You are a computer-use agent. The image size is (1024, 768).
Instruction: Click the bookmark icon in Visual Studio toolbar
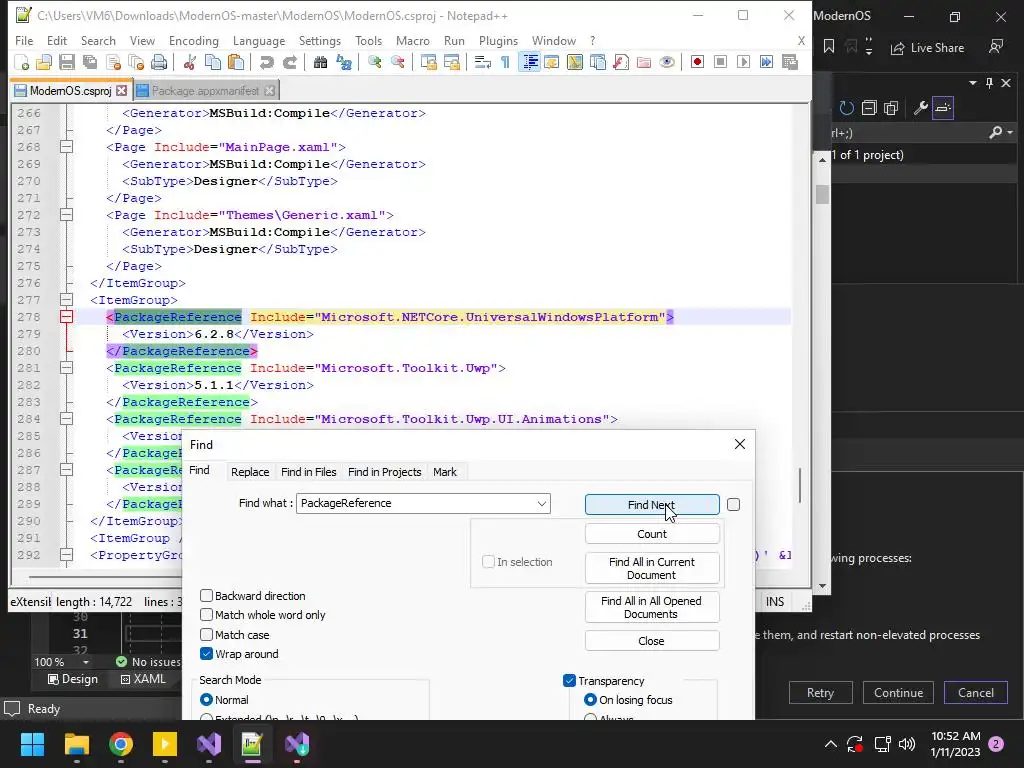click(829, 46)
